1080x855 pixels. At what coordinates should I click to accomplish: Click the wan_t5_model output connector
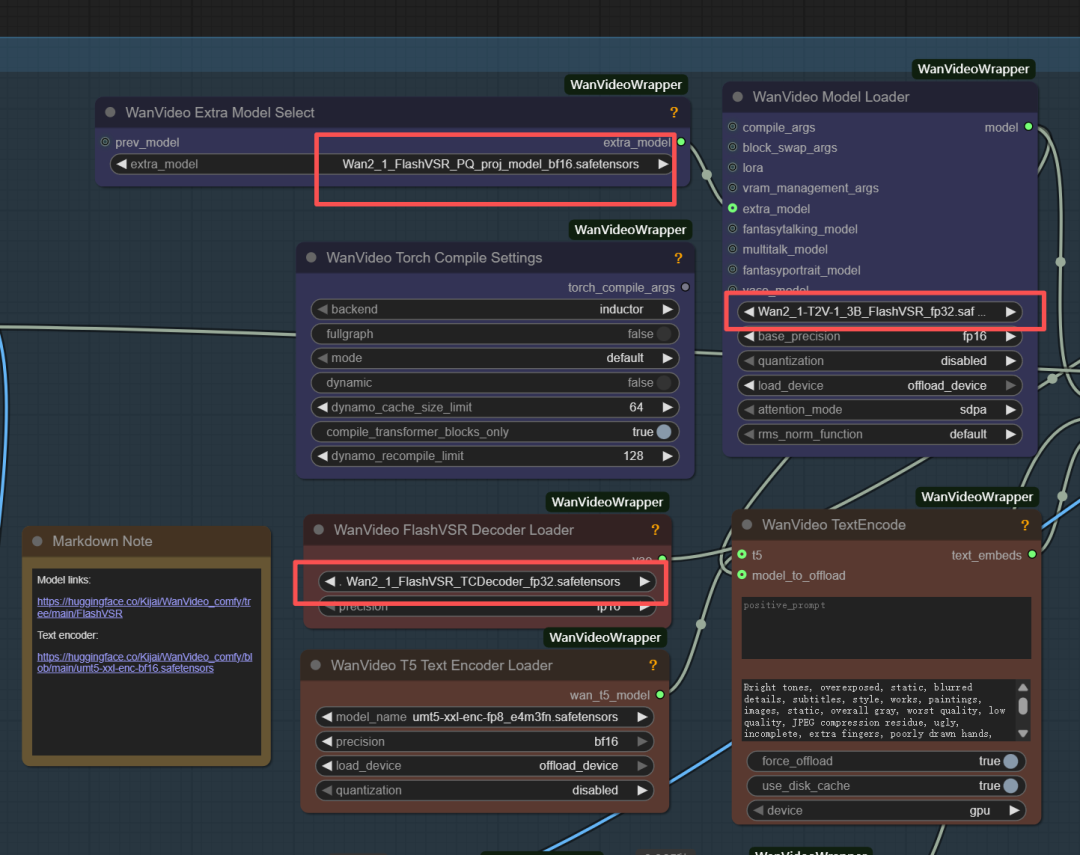[660, 695]
